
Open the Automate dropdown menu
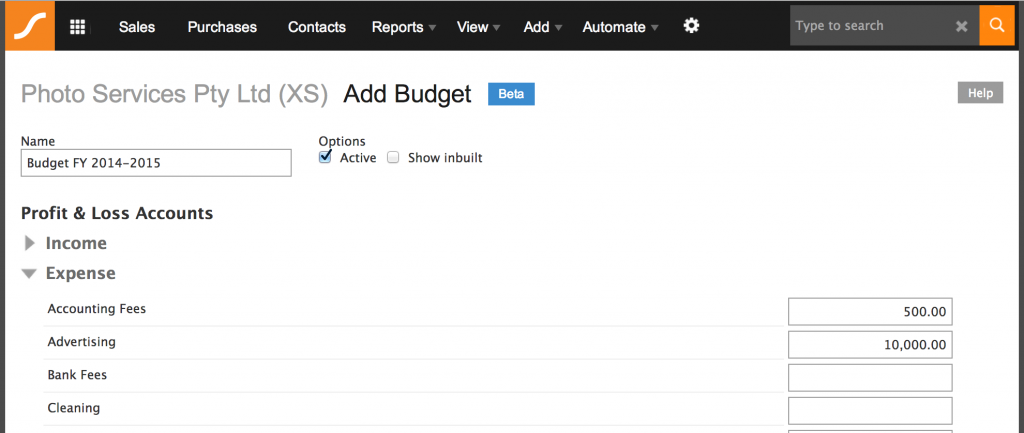point(620,27)
